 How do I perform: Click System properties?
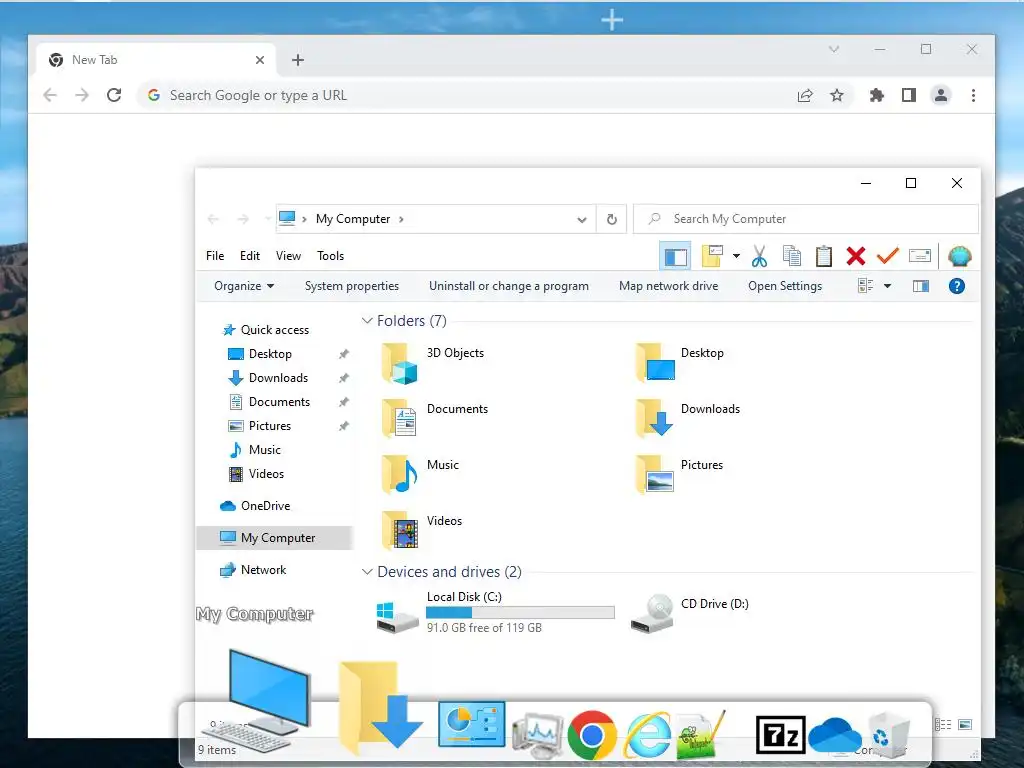click(x=351, y=286)
